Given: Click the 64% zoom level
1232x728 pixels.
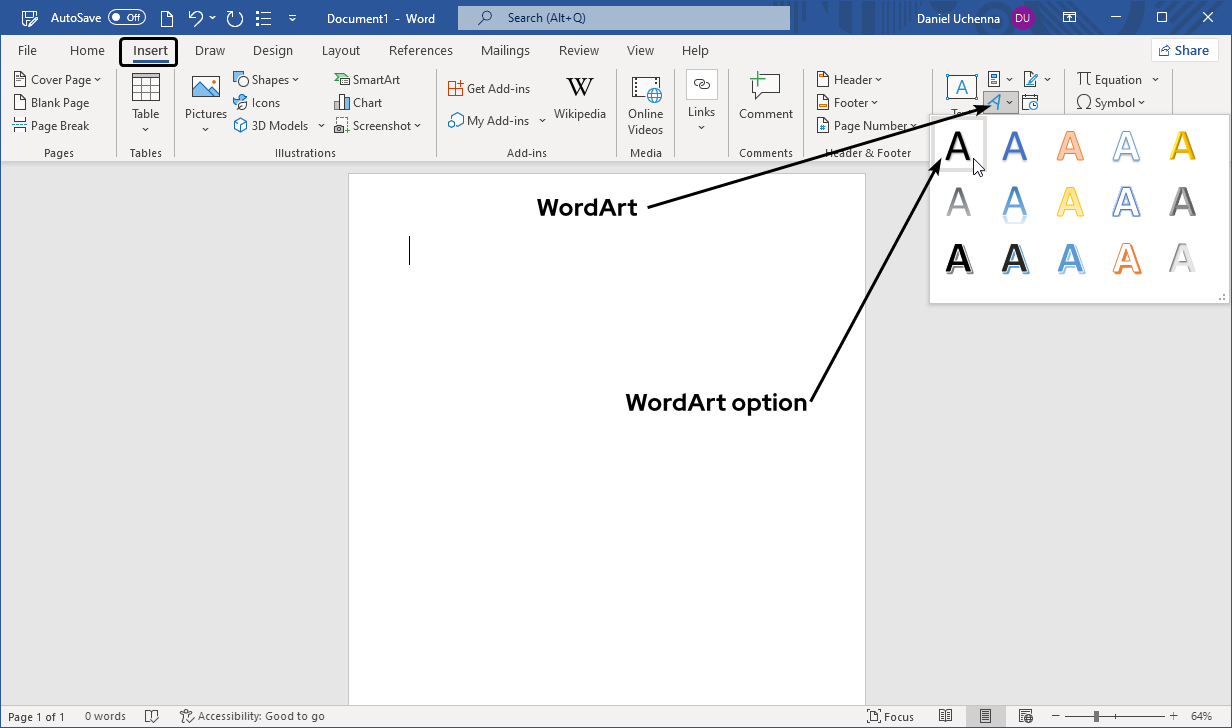Looking at the screenshot, I should coord(1201,716).
